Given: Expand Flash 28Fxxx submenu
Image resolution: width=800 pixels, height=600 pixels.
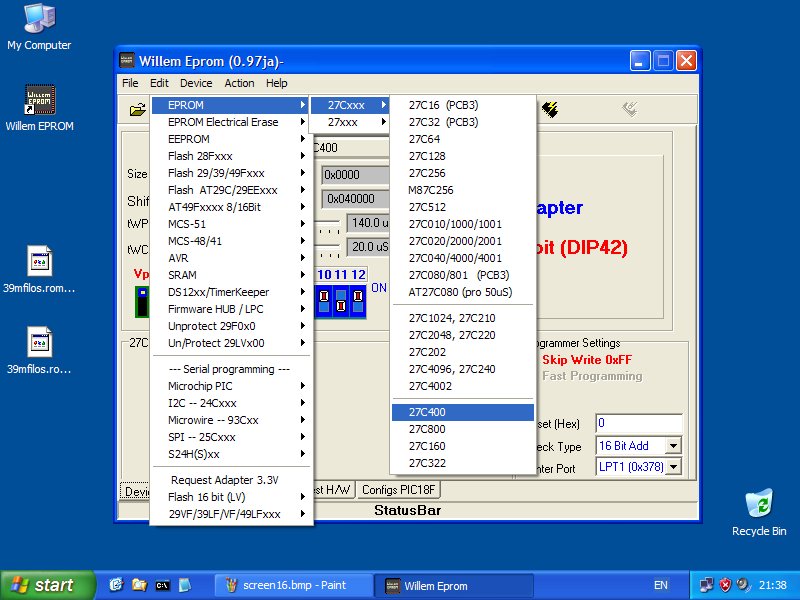Looking at the screenshot, I should pyautogui.click(x=232, y=156).
